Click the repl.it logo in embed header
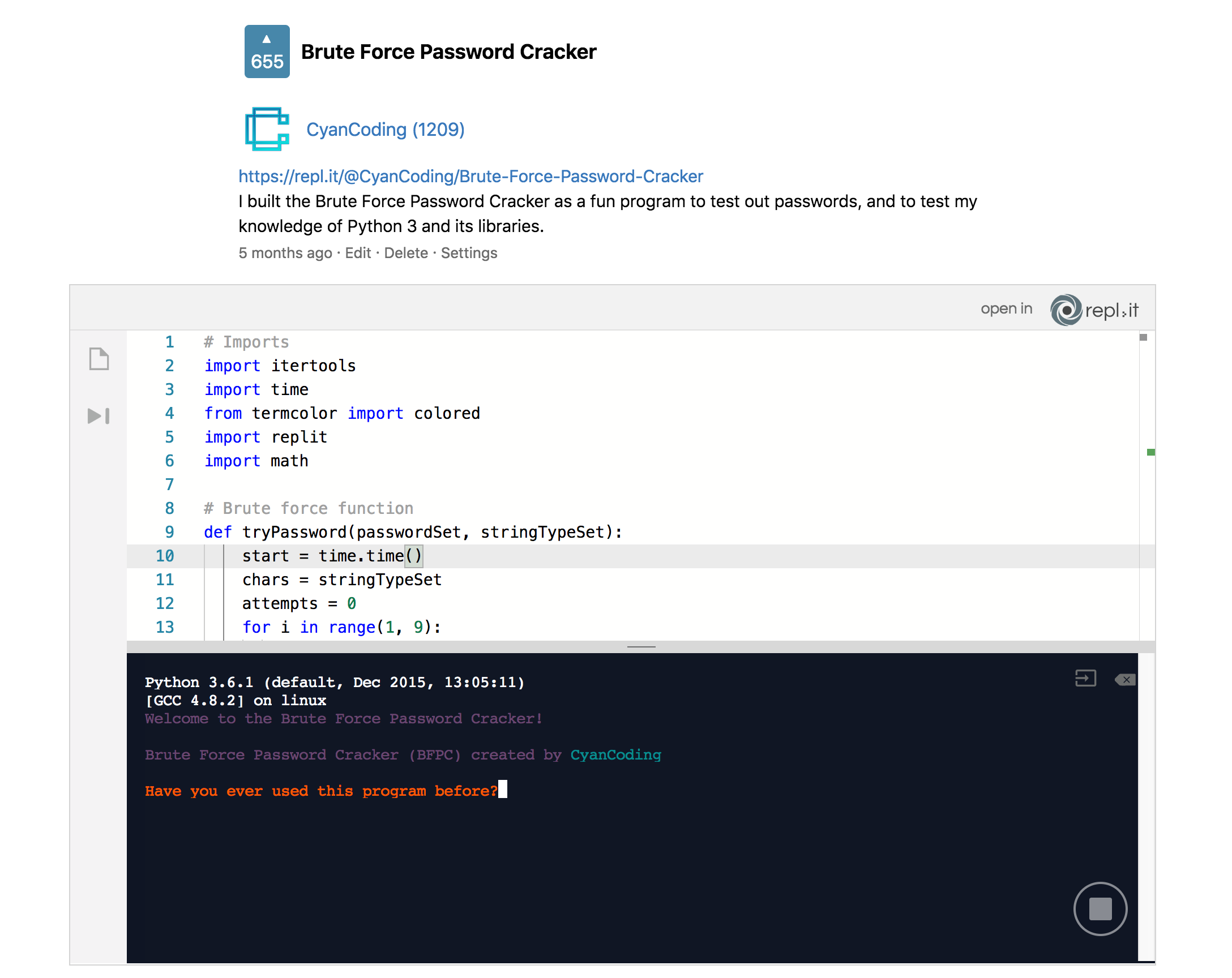This screenshot has width=1232, height=978. (x=1094, y=310)
